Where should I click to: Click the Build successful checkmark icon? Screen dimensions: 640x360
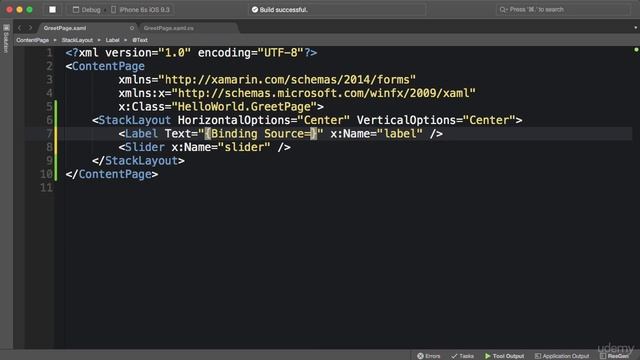coord(255,10)
